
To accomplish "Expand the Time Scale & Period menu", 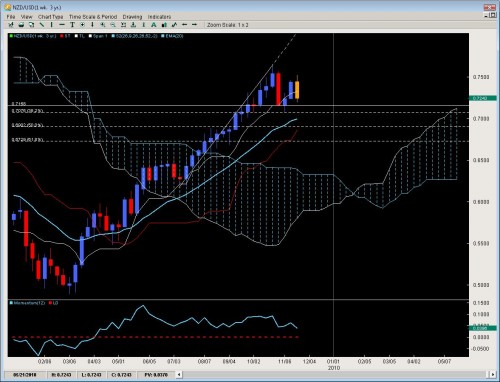I will click(x=93, y=17).
